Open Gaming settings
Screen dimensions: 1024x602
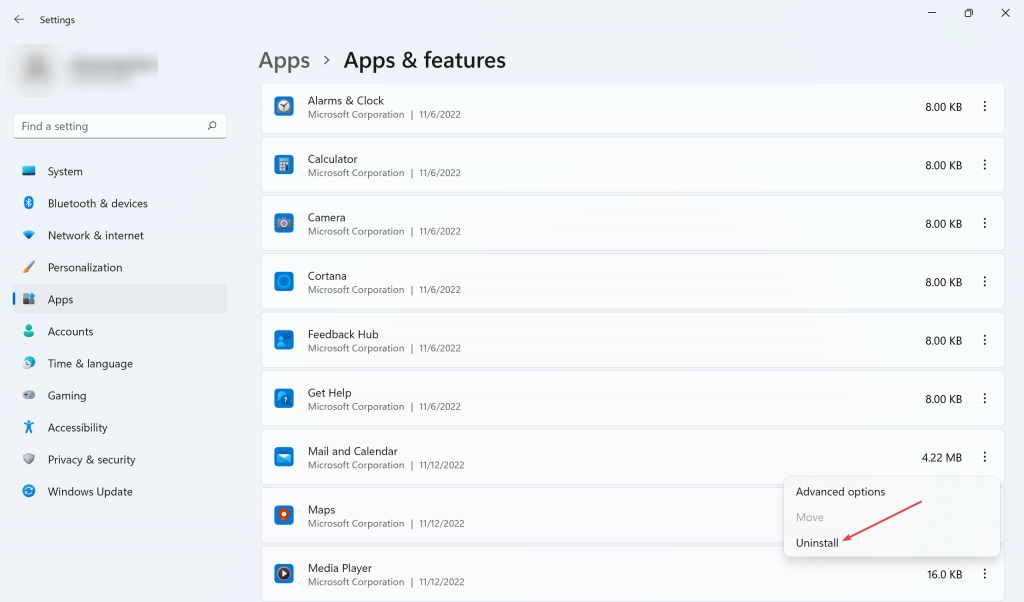point(120,395)
